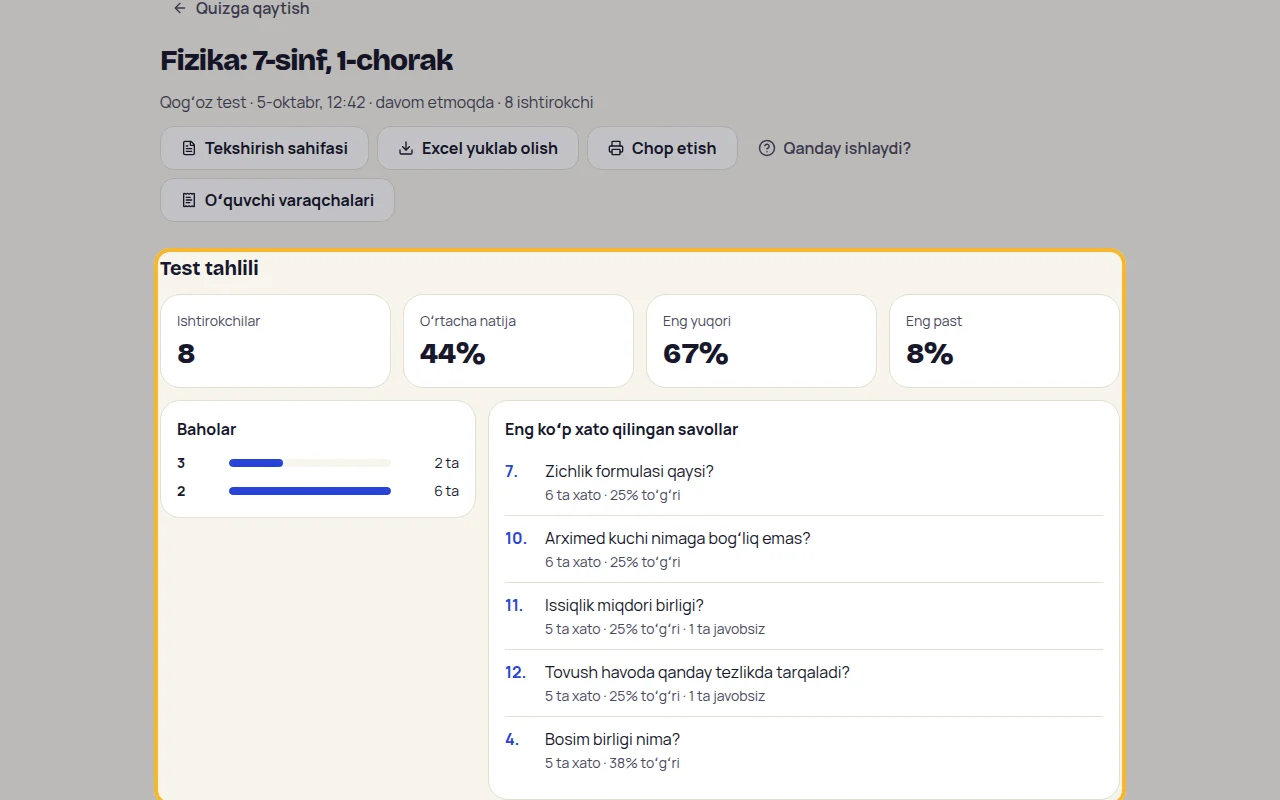Click the 6 ta count for grade 2
The image size is (1280, 800).
coord(447,491)
